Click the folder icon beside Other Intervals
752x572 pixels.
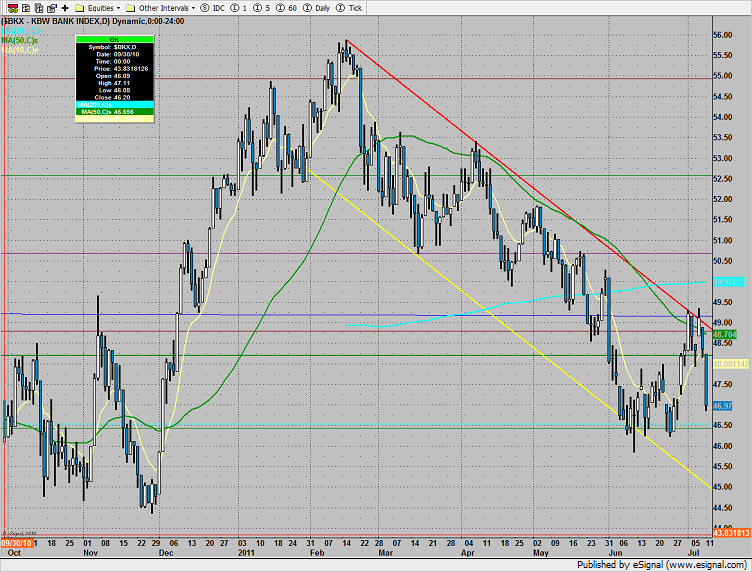130,8
